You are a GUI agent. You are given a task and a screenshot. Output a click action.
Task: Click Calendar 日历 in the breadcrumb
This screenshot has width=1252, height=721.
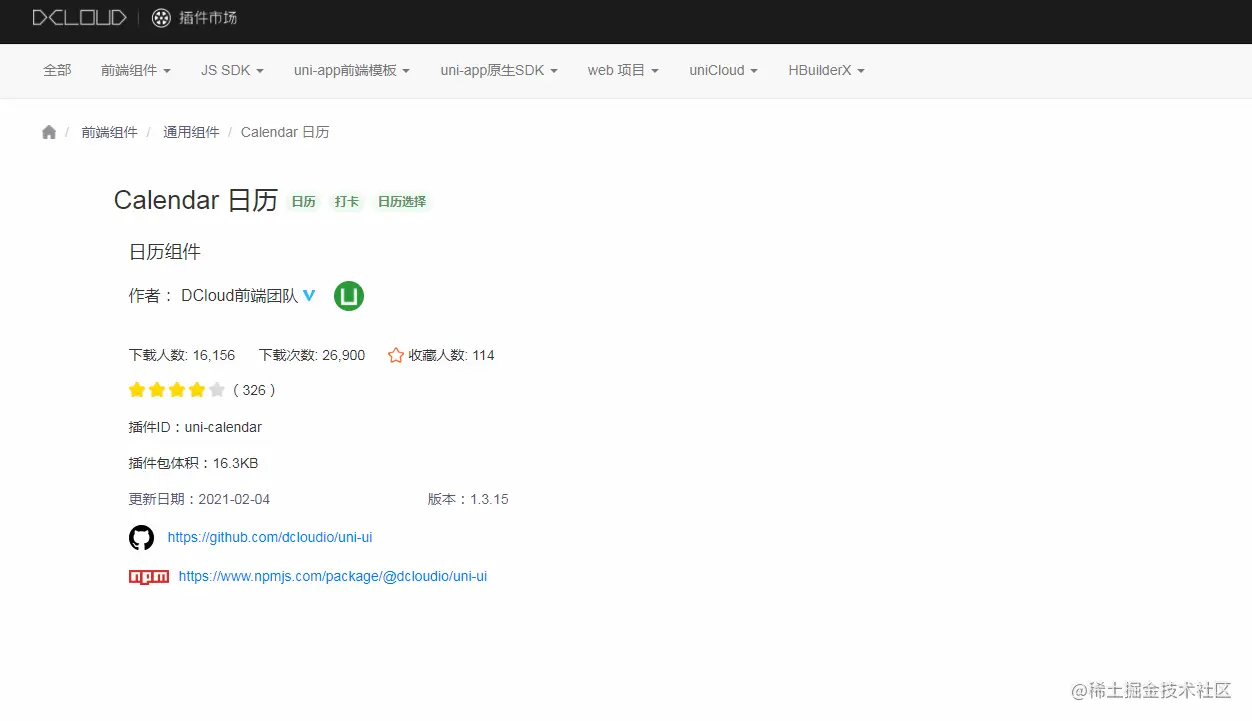(x=285, y=132)
